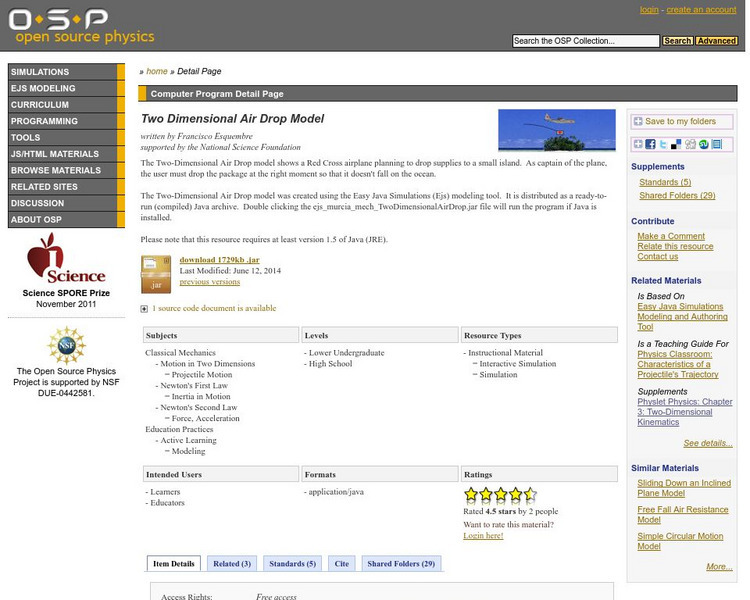The width and height of the screenshot is (750, 600).
Task: Open JS/HTML Materials menu item
Action: 66,154
